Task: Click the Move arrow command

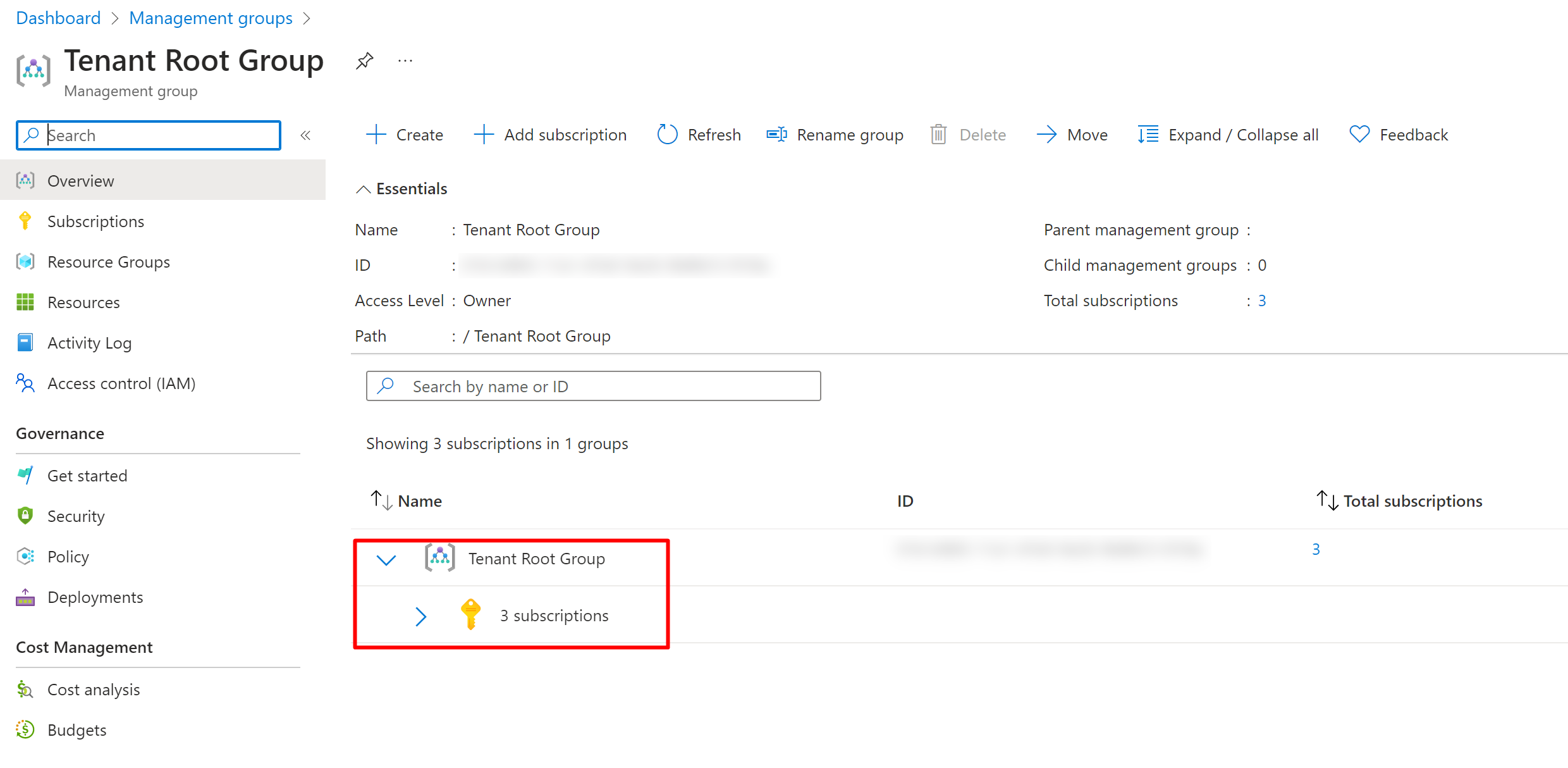Action: (x=1072, y=135)
